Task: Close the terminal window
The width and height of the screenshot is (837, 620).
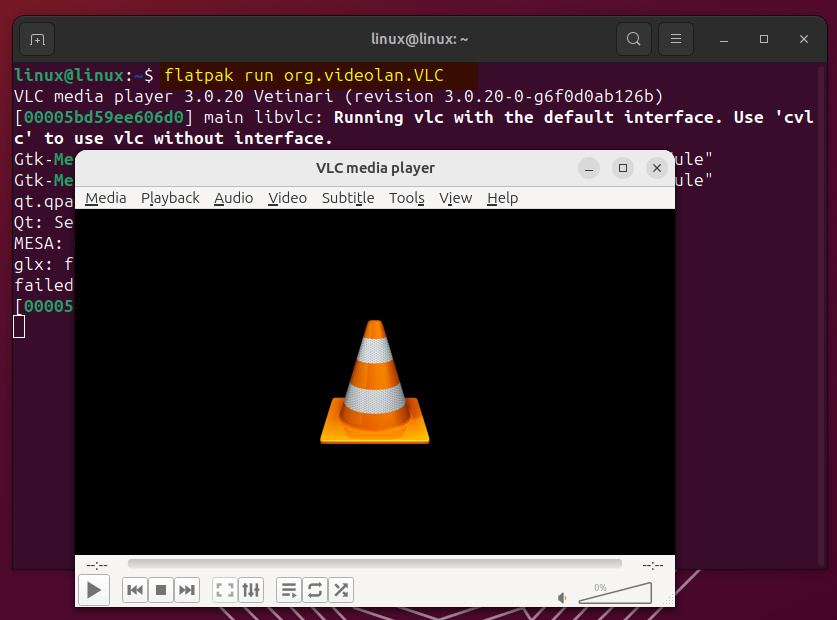Action: 804,39
